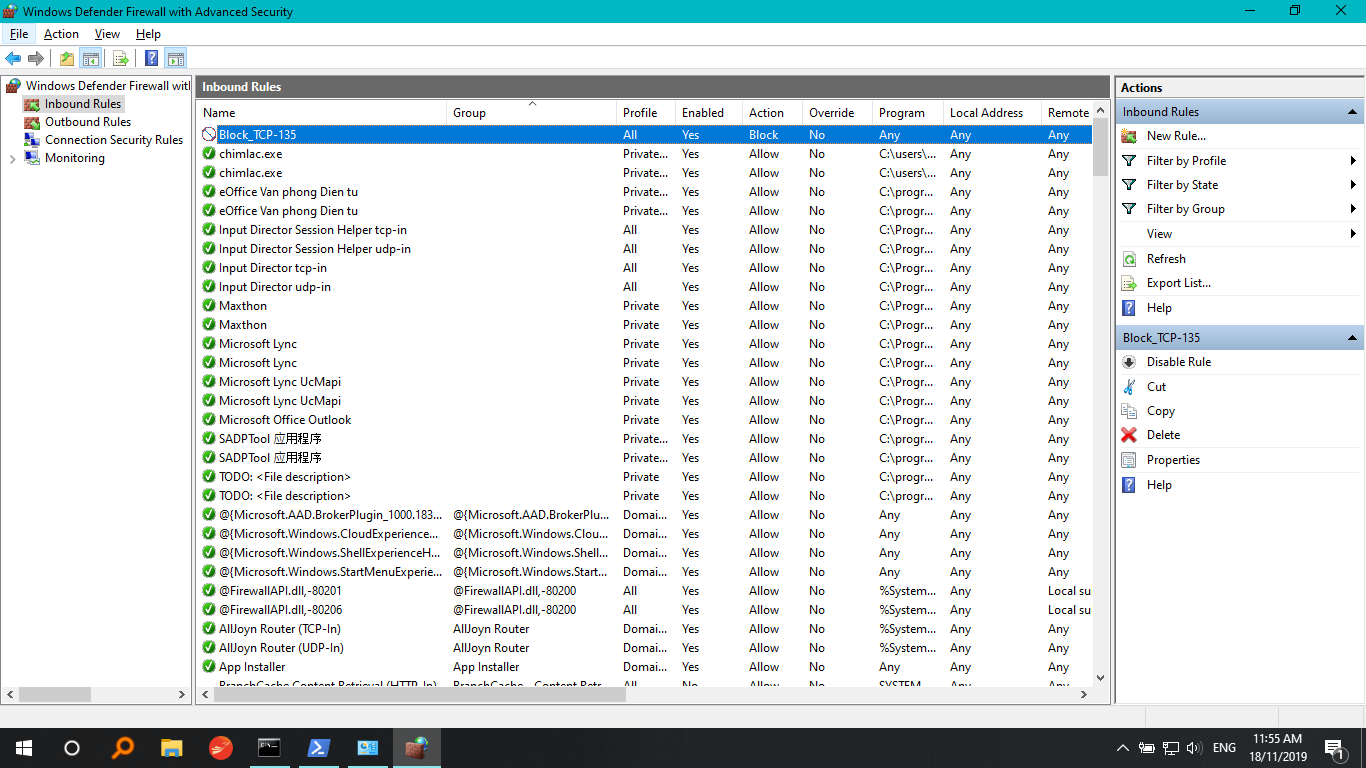Open the Filter by Profile submenu
1366x768 pixels.
(x=1186, y=161)
